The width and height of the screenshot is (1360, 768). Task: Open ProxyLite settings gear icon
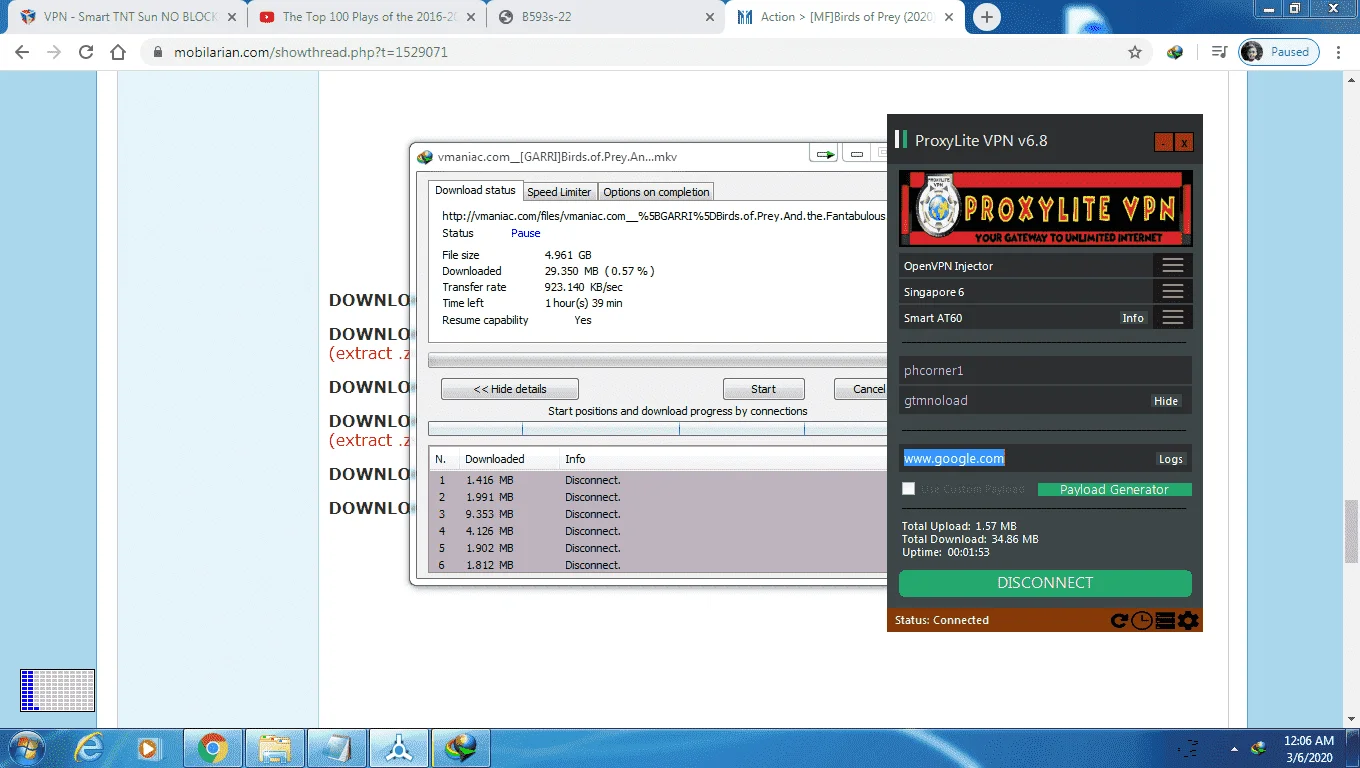(x=1188, y=621)
